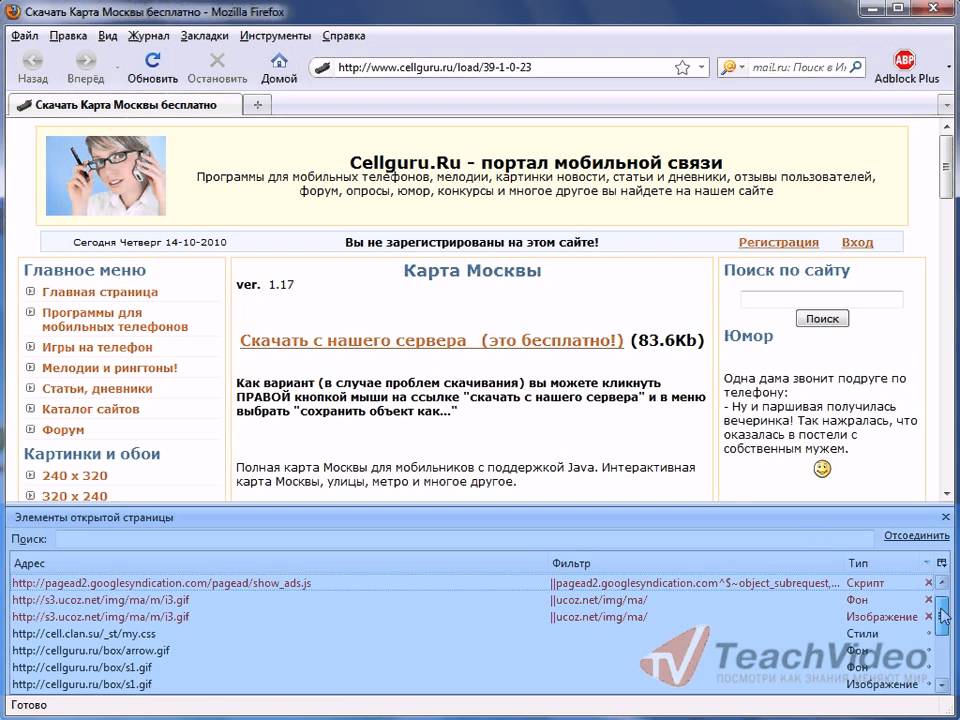
Task: Open Главная страница menu link
Action: [x=100, y=292]
